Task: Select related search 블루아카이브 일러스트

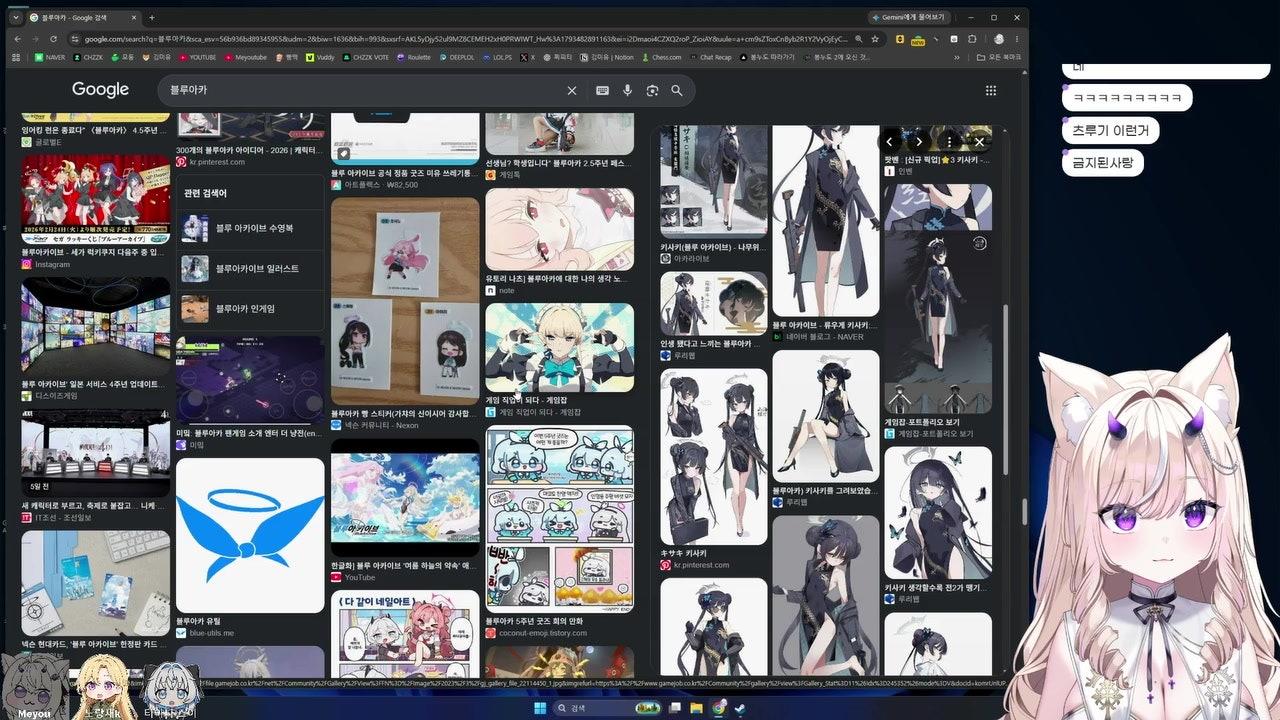Action: [250, 268]
